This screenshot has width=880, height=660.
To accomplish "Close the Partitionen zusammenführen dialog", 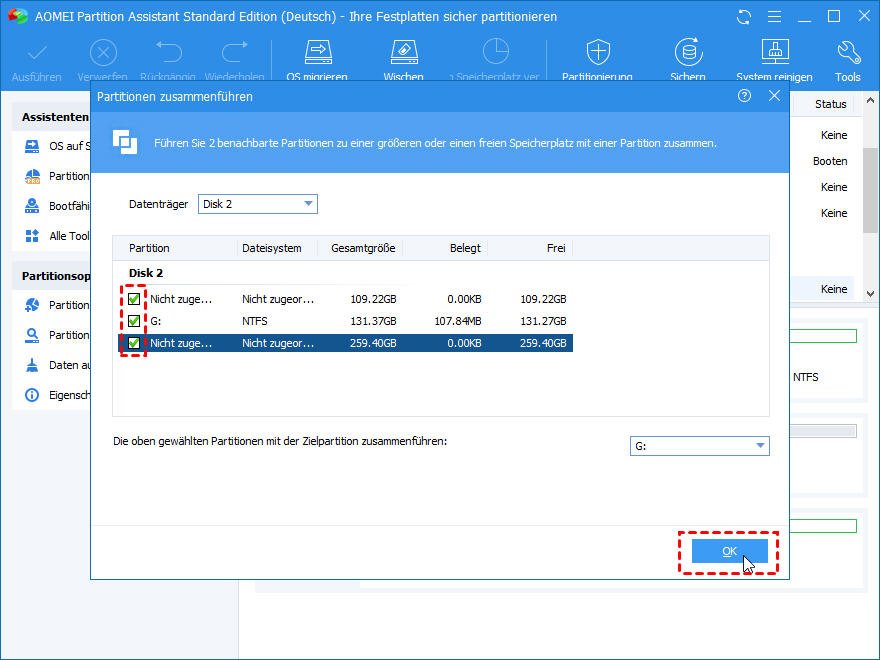I will (774, 96).
